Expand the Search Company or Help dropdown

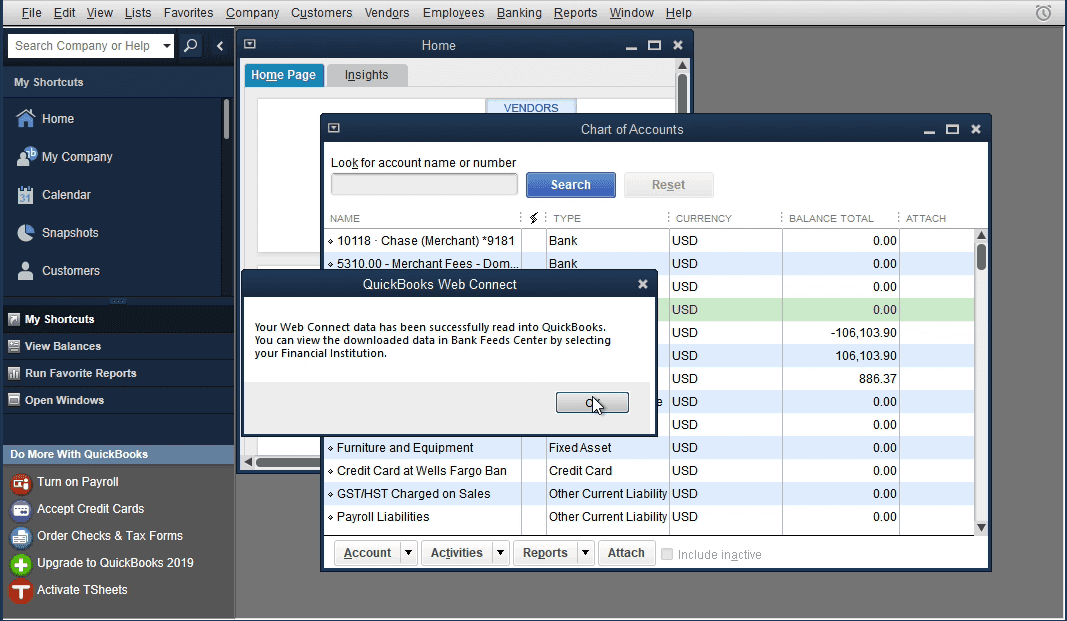point(167,46)
